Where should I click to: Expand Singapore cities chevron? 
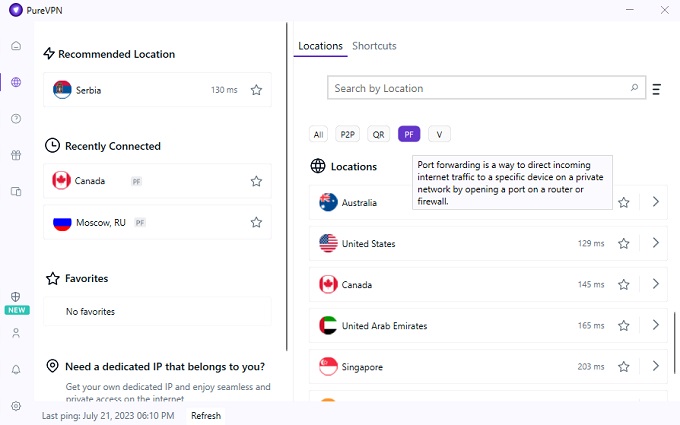(x=656, y=366)
